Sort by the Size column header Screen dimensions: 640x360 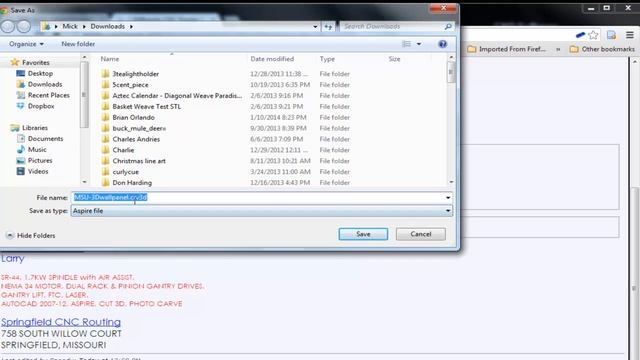[x=394, y=59]
